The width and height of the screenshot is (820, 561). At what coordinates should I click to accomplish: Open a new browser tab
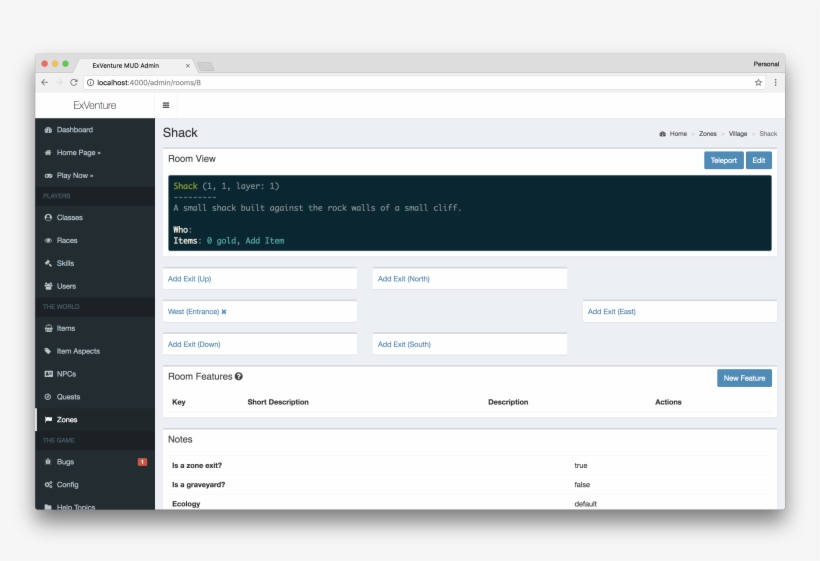(x=206, y=66)
